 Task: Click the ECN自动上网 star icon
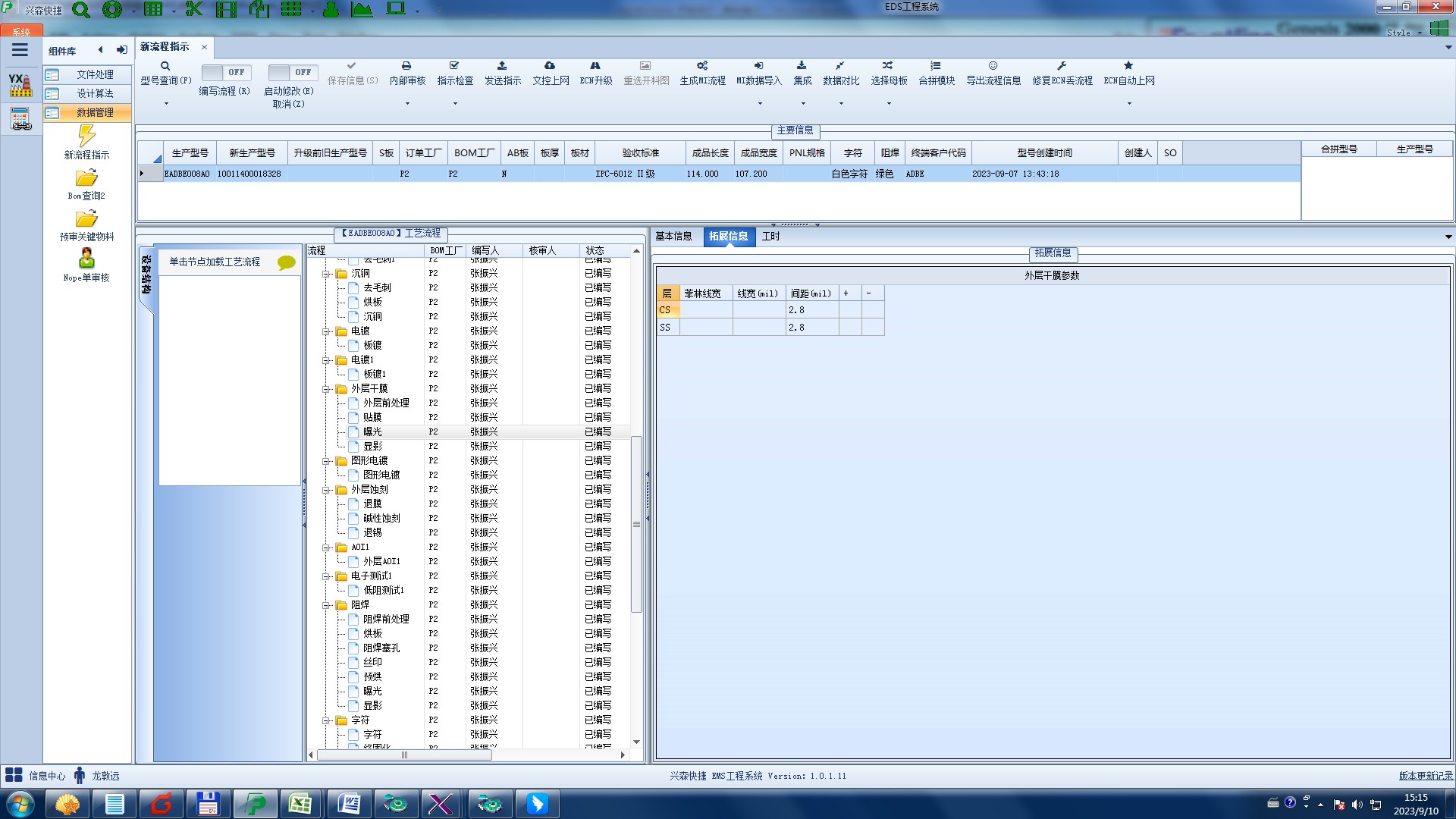[x=1128, y=66]
